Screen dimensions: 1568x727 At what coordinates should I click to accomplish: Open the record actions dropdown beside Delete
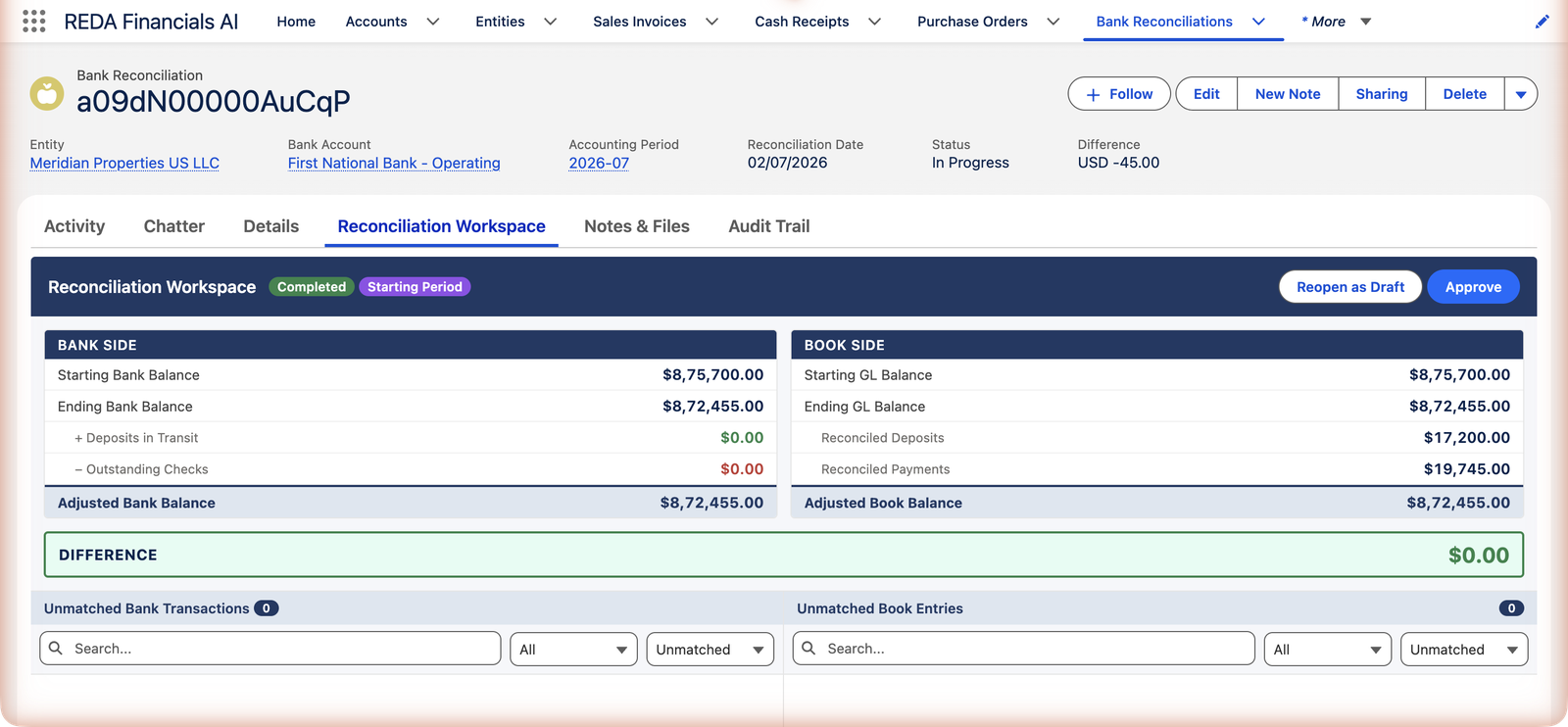point(1521,94)
